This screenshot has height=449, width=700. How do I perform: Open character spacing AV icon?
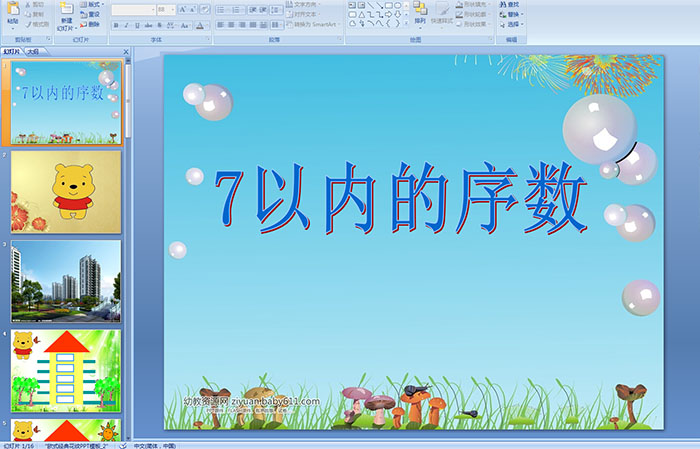click(x=171, y=25)
